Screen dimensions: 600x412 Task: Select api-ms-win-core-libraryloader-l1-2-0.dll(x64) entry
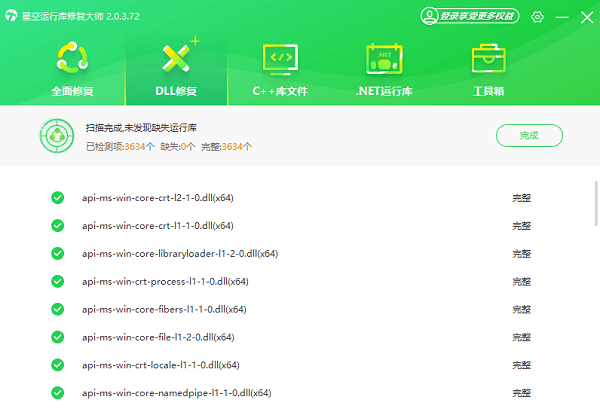pos(180,253)
